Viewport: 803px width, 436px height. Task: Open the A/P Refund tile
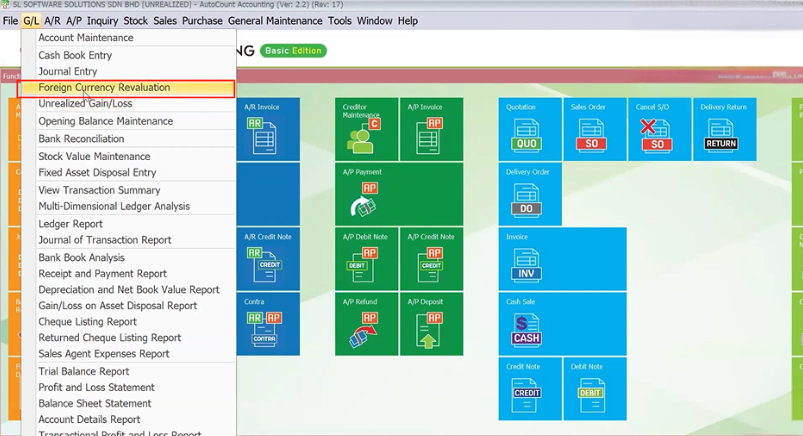pos(366,324)
